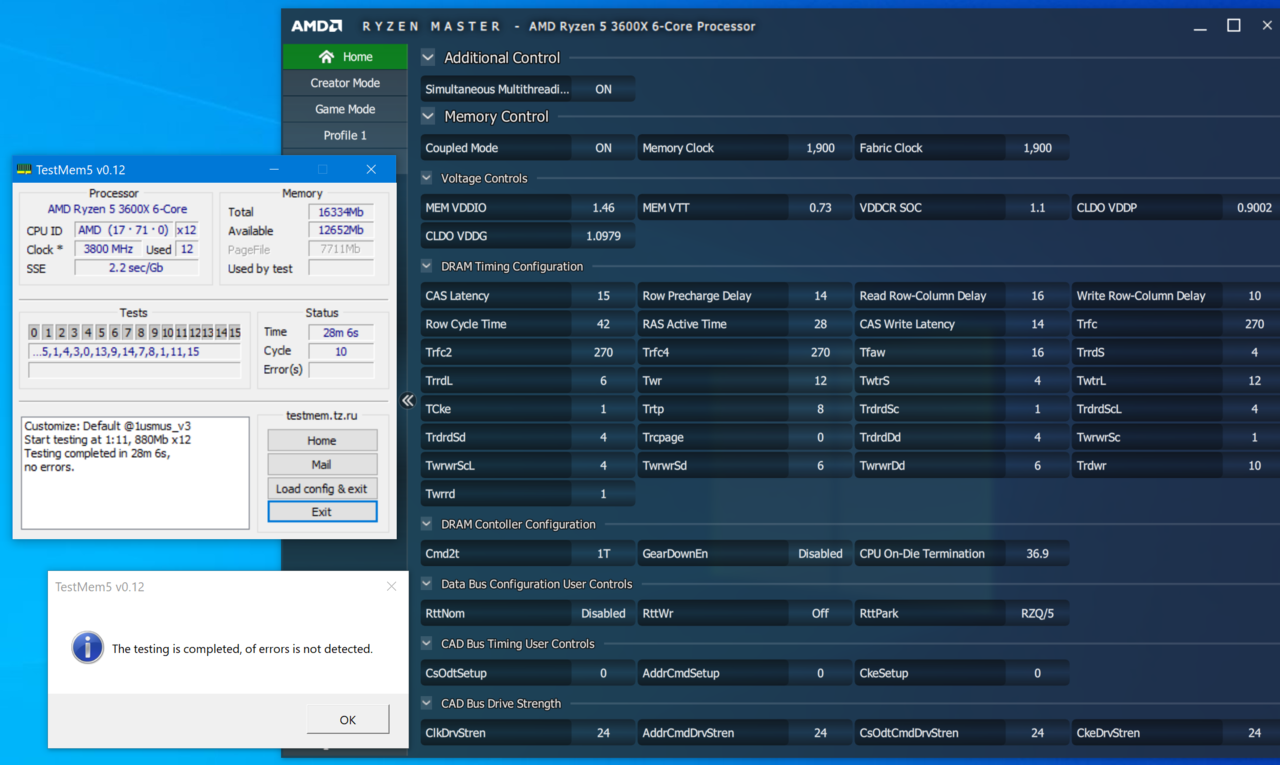The width and height of the screenshot is (1280, 765).
Task: Click the VDDCR SOC 1.1 value
Action: pos(1037,208)
